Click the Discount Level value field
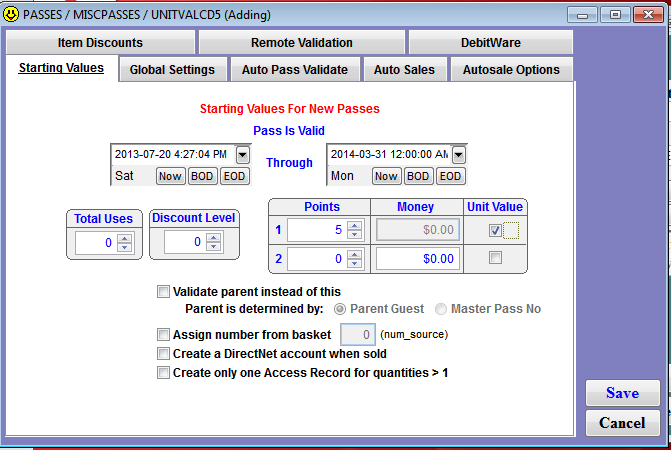 [x=185, y=242]
